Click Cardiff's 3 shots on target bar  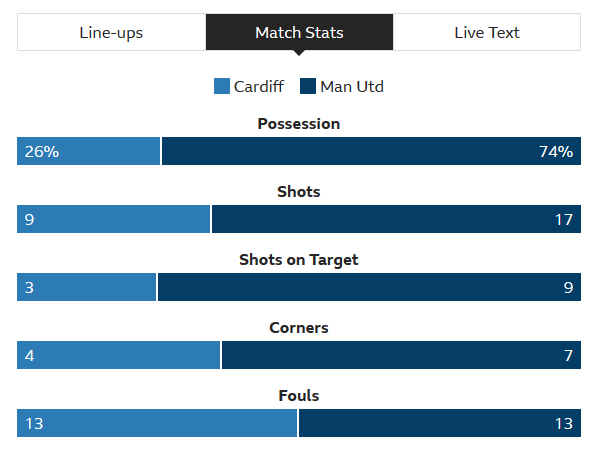[x=86, y=287]
